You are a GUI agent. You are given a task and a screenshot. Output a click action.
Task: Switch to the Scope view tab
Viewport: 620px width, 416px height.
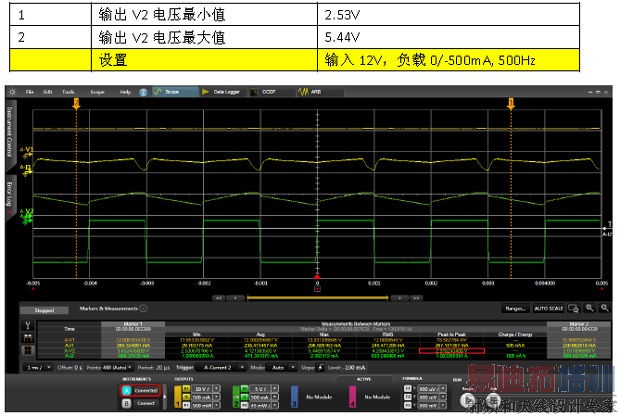coord(175,92)
